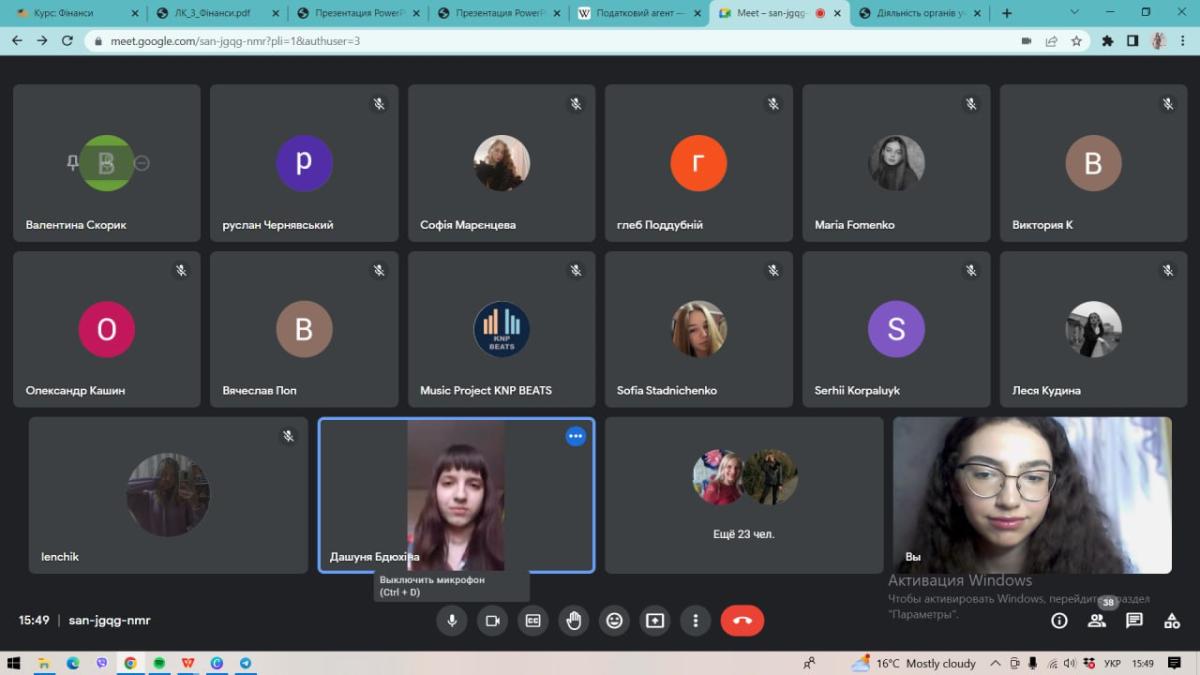The image size is (1200, 675).
Task: Open Windows notification center icon
Action: [1174, 663]
